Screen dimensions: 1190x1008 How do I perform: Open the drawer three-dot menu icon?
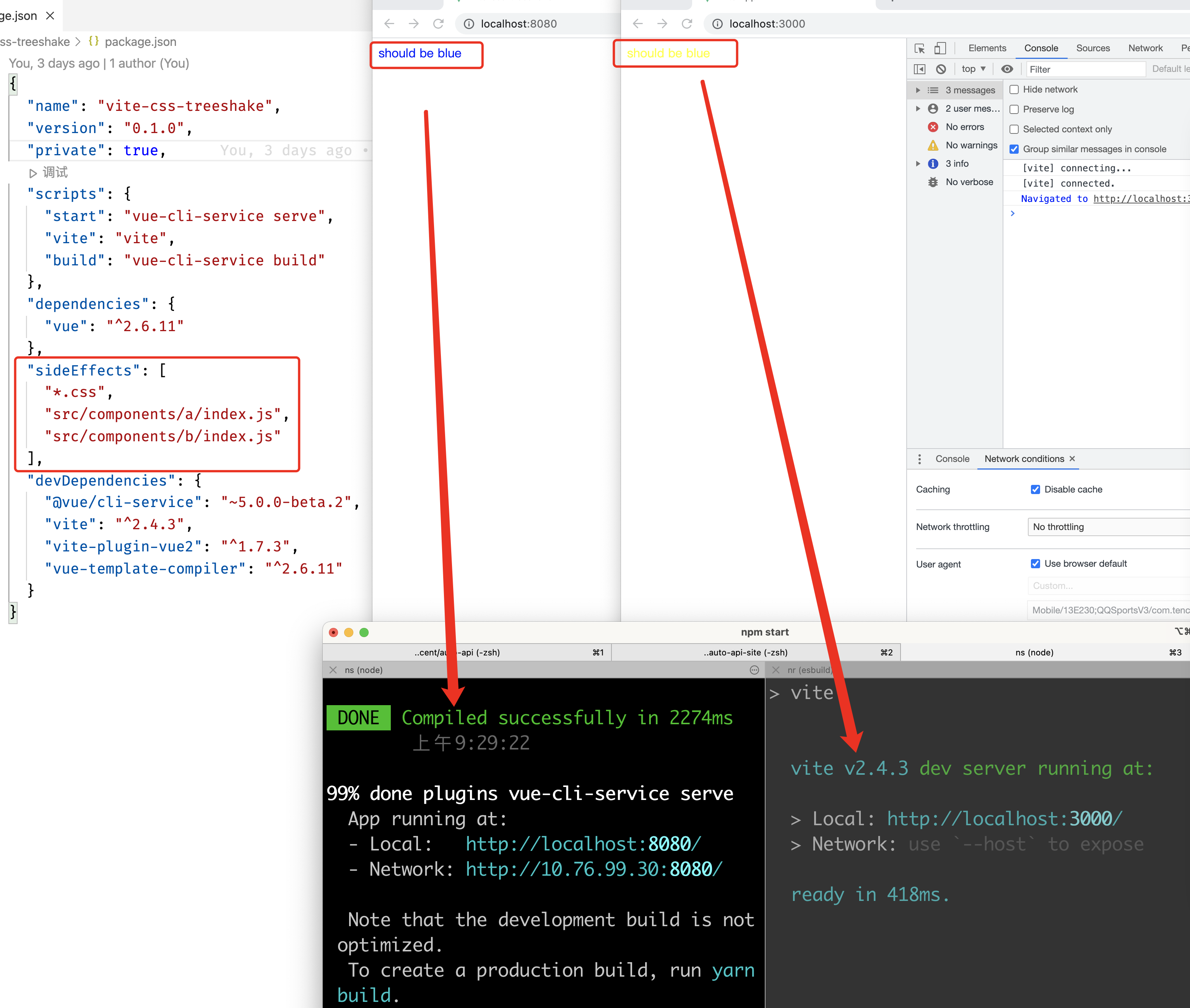919,459
